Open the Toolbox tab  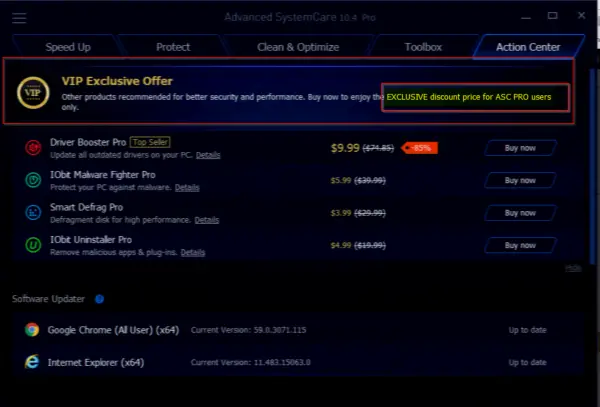point(423,47)
